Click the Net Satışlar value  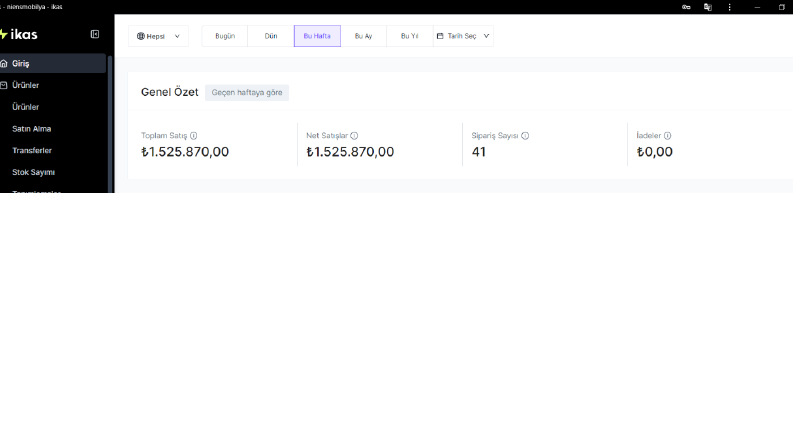point(350,152)
